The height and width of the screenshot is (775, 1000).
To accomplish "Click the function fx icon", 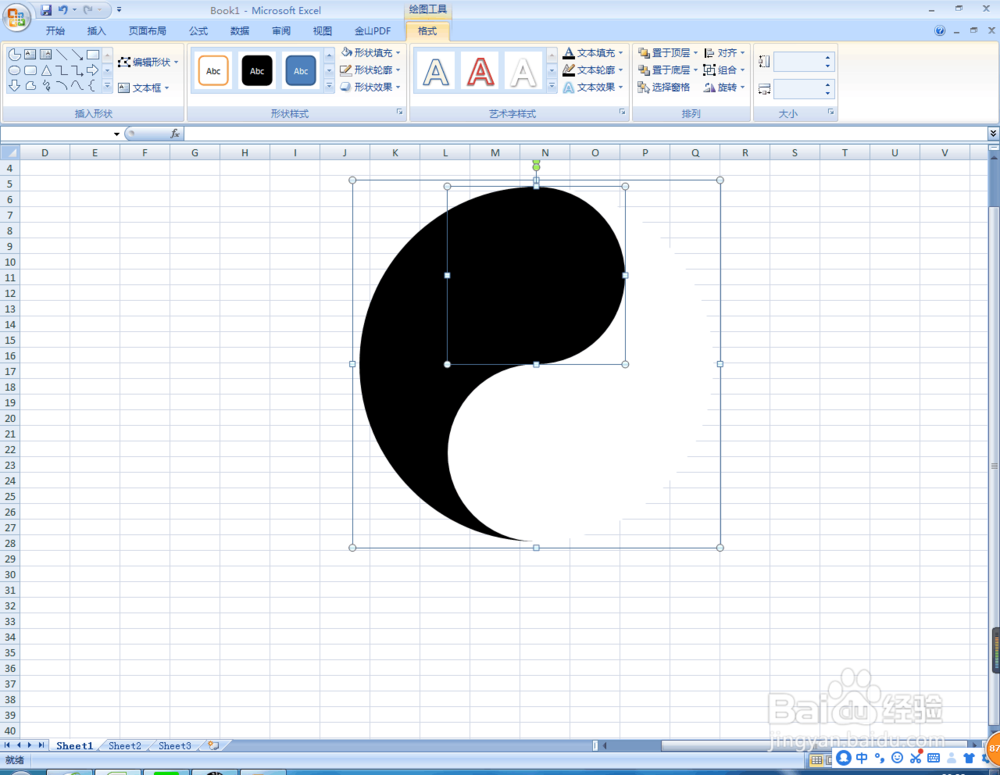I will click(x=175, y=133).
